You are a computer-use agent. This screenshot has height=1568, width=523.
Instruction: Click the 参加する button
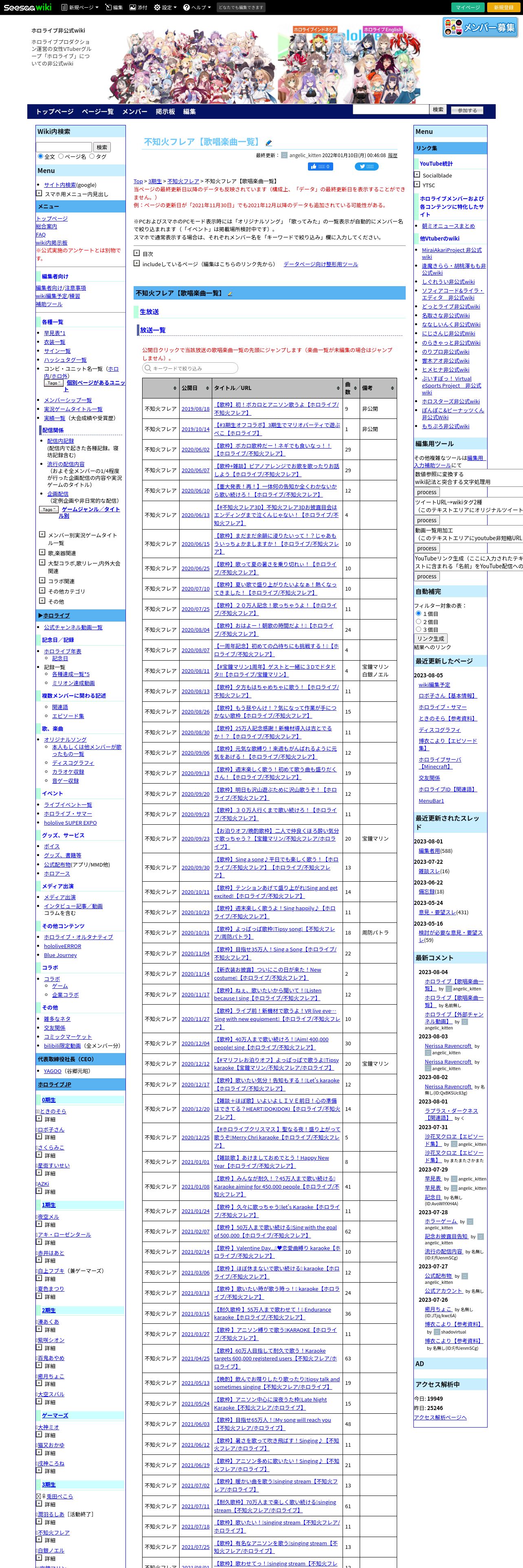[x=468, y=110]
